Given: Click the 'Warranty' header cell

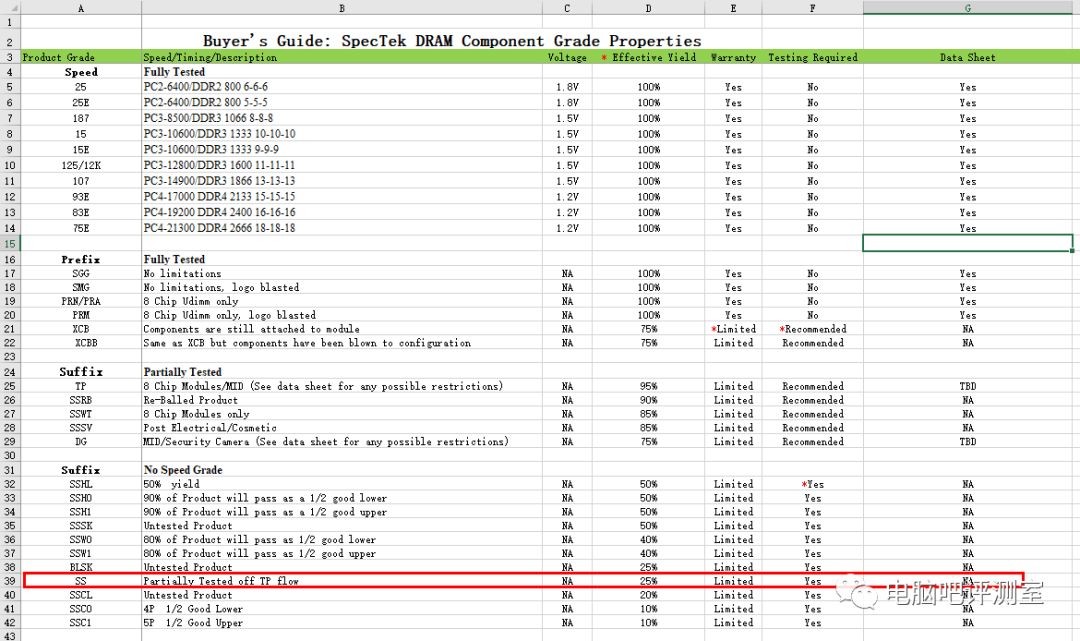Looking at the screenshot, I should [x=733, y=57].
